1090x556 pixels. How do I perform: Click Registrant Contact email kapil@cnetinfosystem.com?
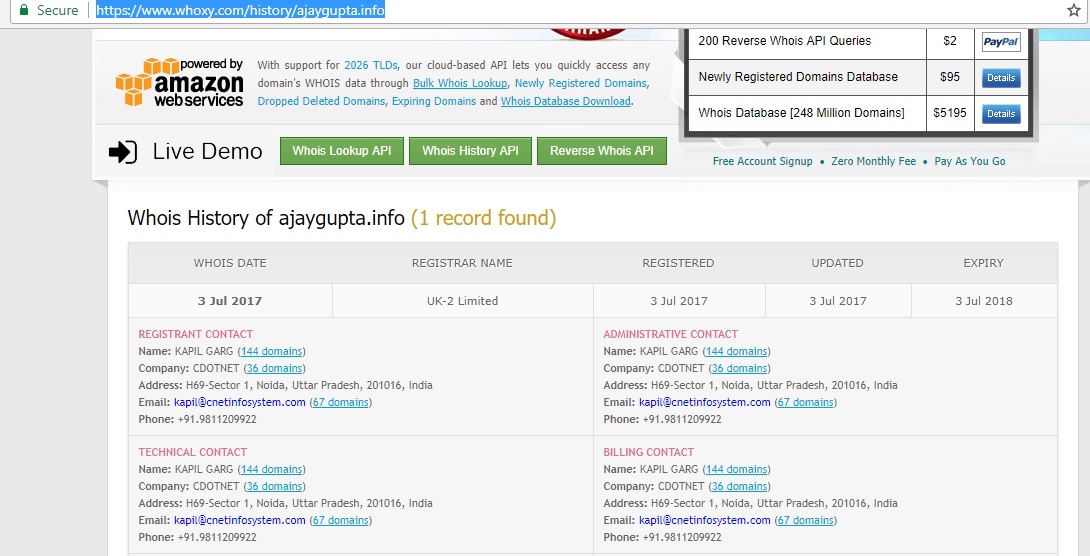[240, 402]
